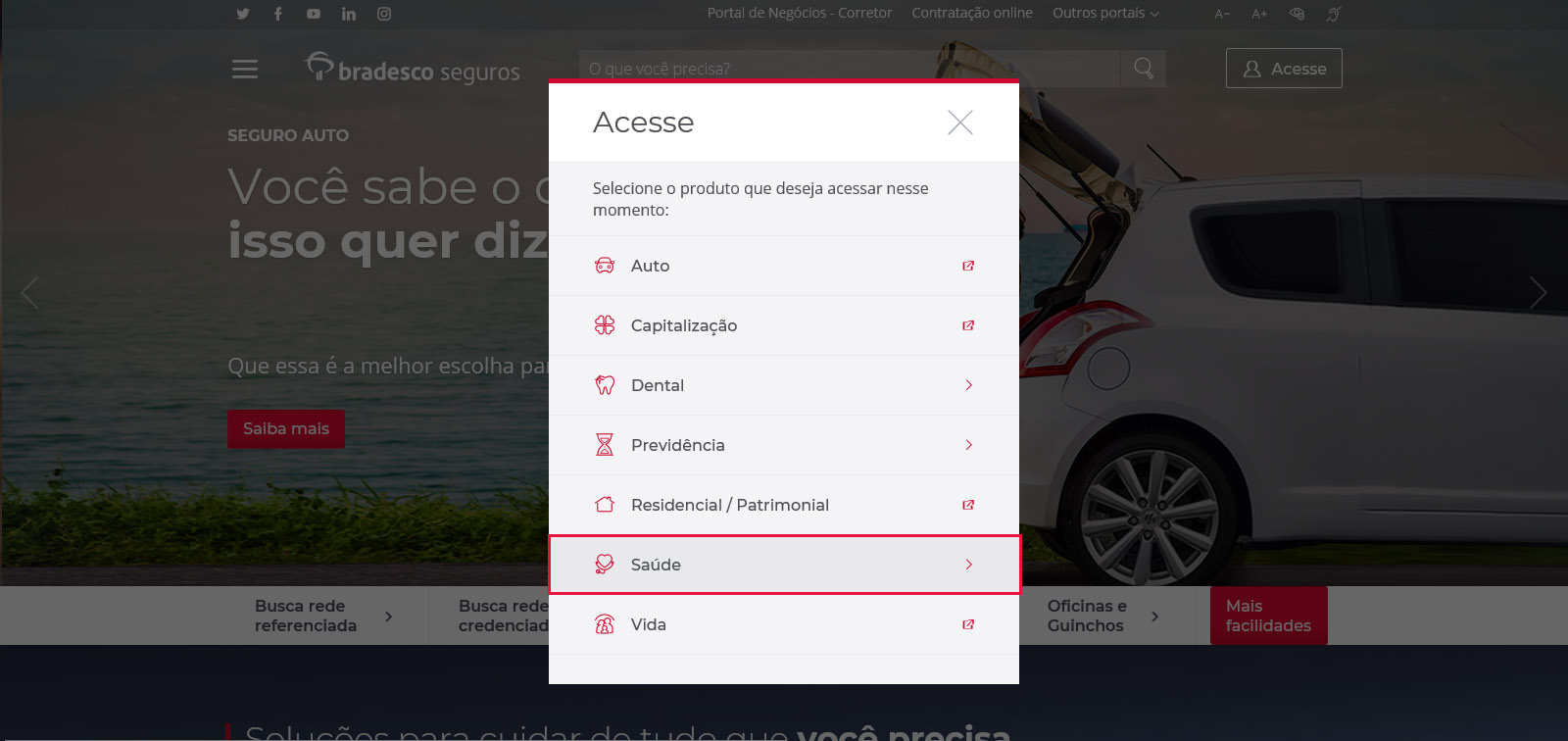Image resolution: width=1568 pixels, height=741 pixels.
Task: Open the Twitter social icon
Action: (x=243, y=14)
